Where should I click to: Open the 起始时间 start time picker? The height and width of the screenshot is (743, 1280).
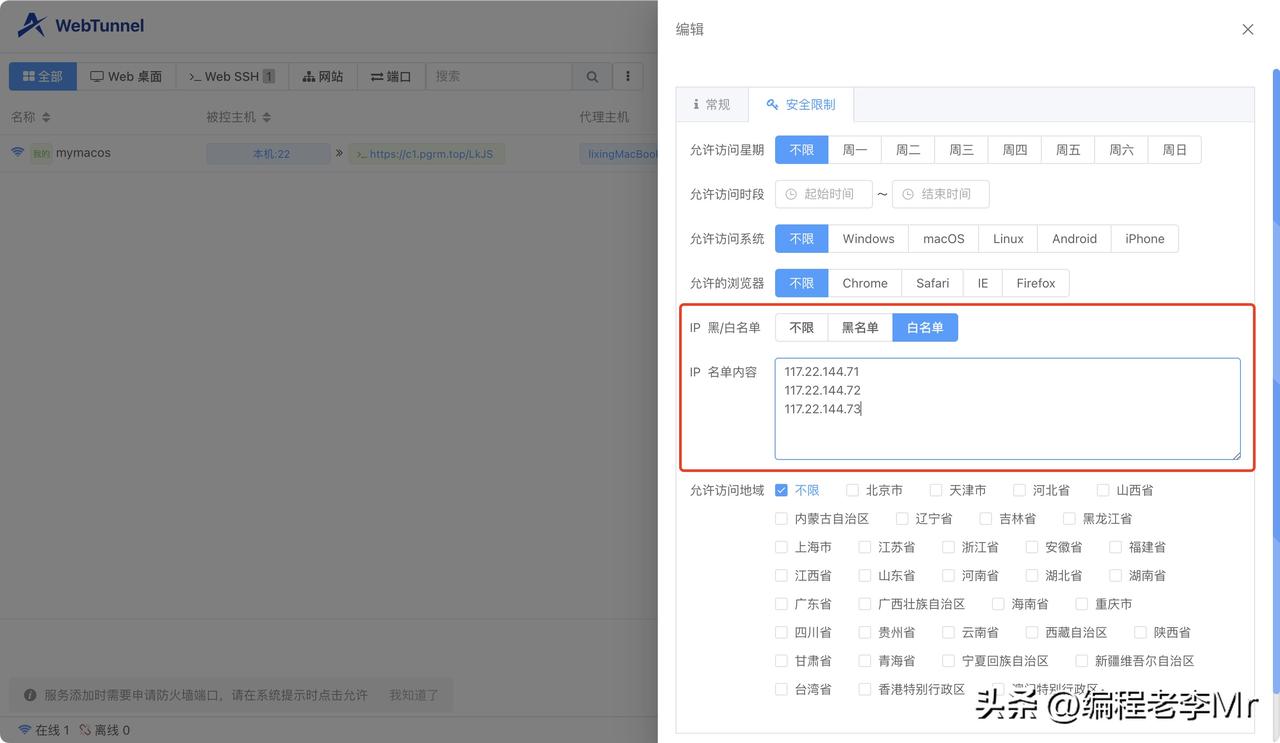click(823, 194)
